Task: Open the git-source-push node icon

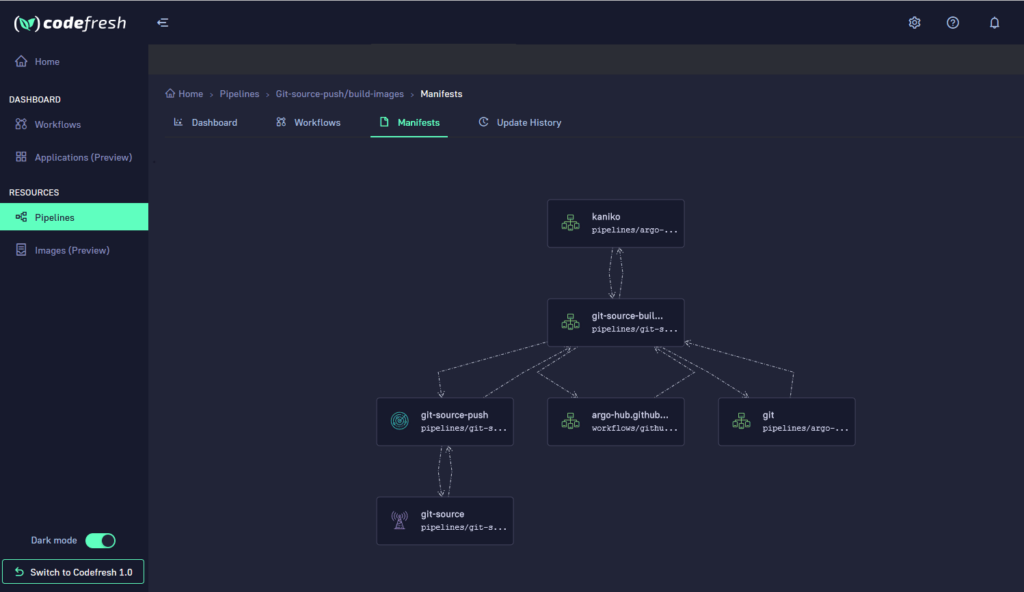Action: point(398,421)
